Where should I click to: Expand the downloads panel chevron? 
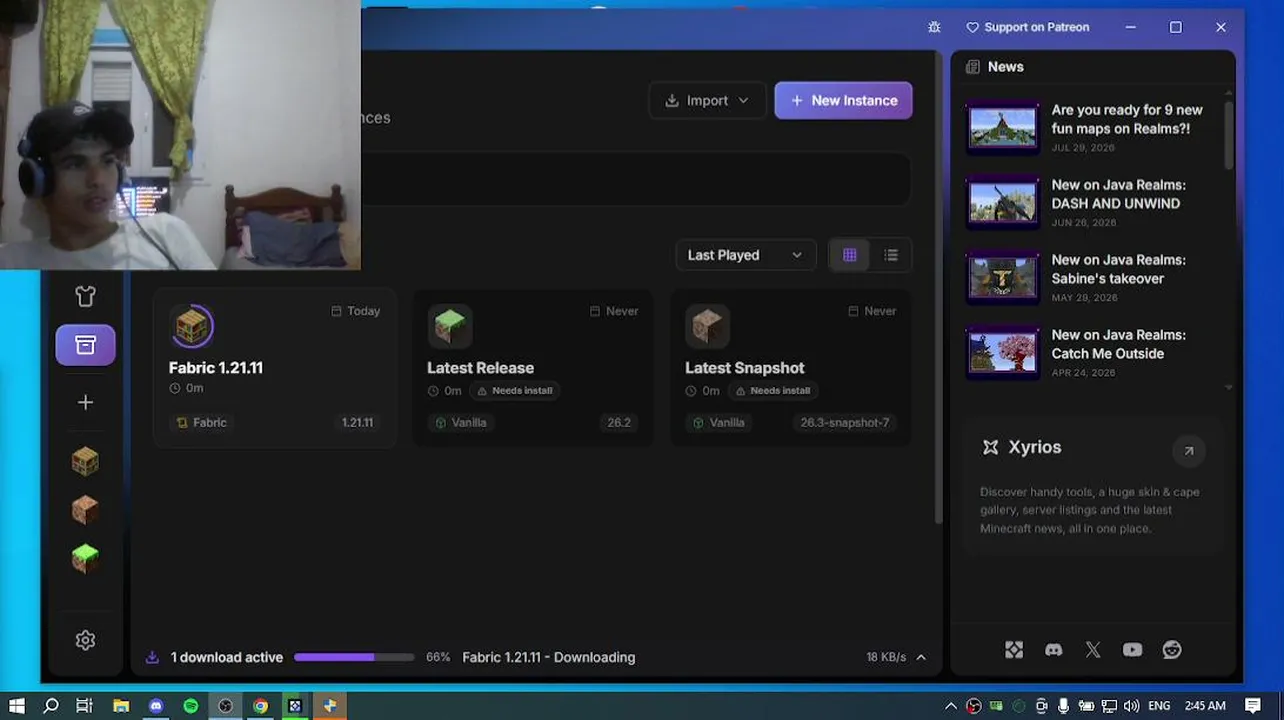[x=921, y=657]
